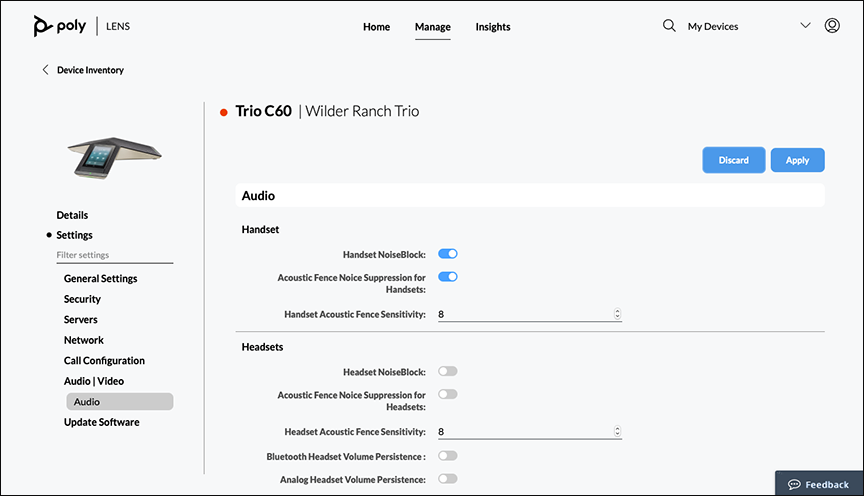The image size is (864, 496).
Task: Open the user account profile icon
Action: click(832, 25)
